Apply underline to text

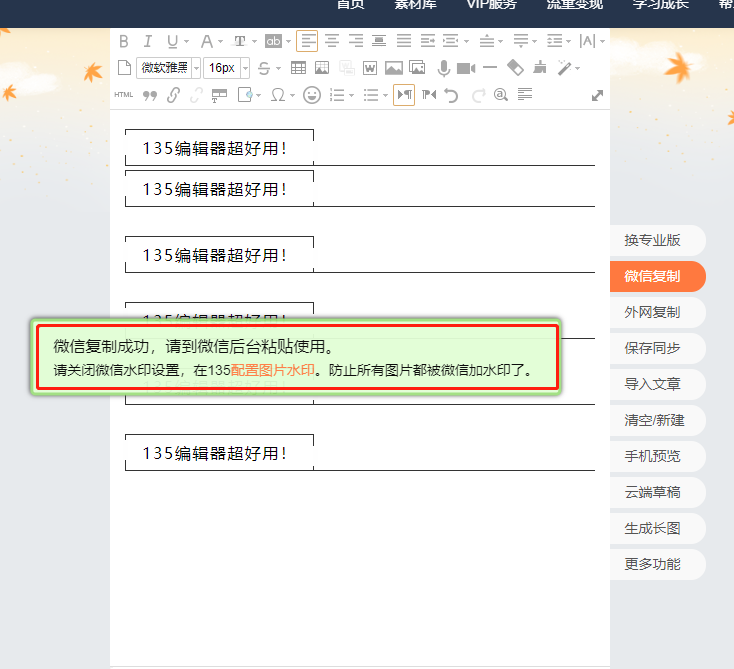pyautogui.click(x=172, y=41)
